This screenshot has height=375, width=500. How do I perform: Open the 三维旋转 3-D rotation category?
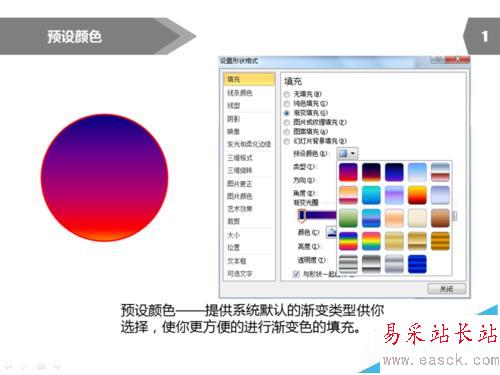(x=249, y=170)
